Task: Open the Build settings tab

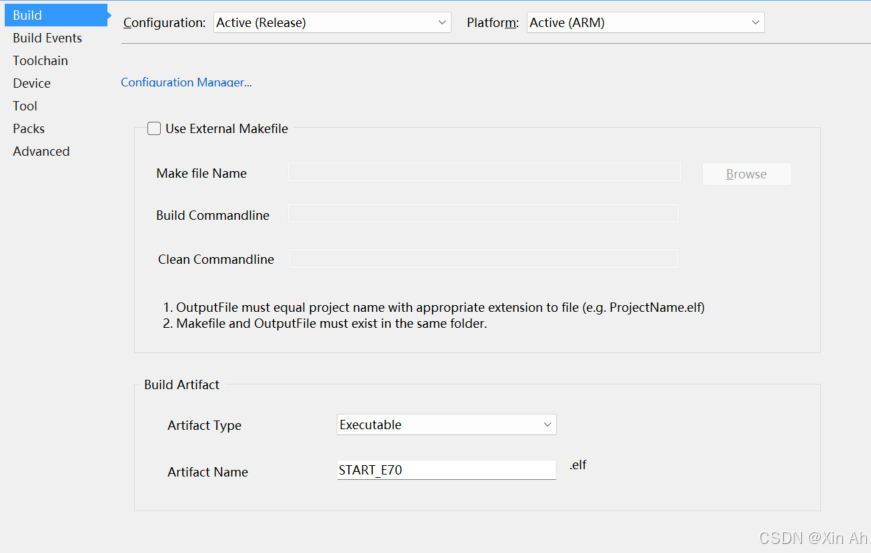Action: tap(28, 15)
